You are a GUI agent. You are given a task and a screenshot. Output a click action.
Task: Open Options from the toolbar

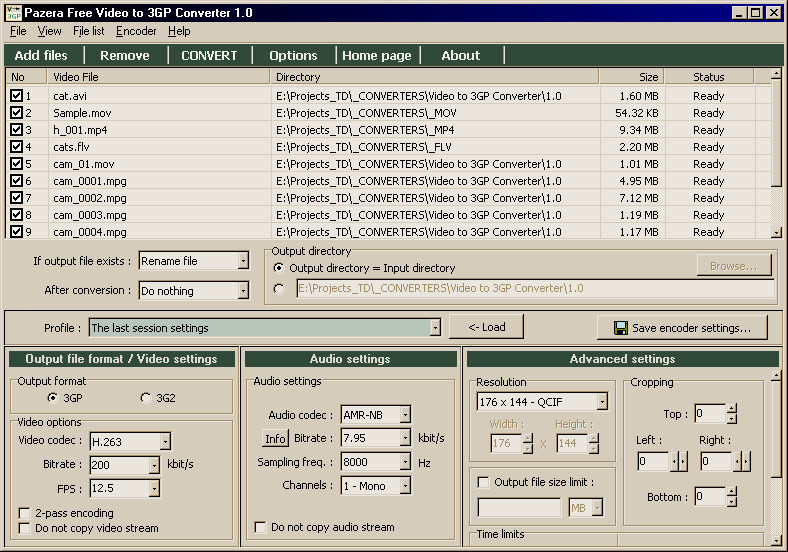pos(293,55)
